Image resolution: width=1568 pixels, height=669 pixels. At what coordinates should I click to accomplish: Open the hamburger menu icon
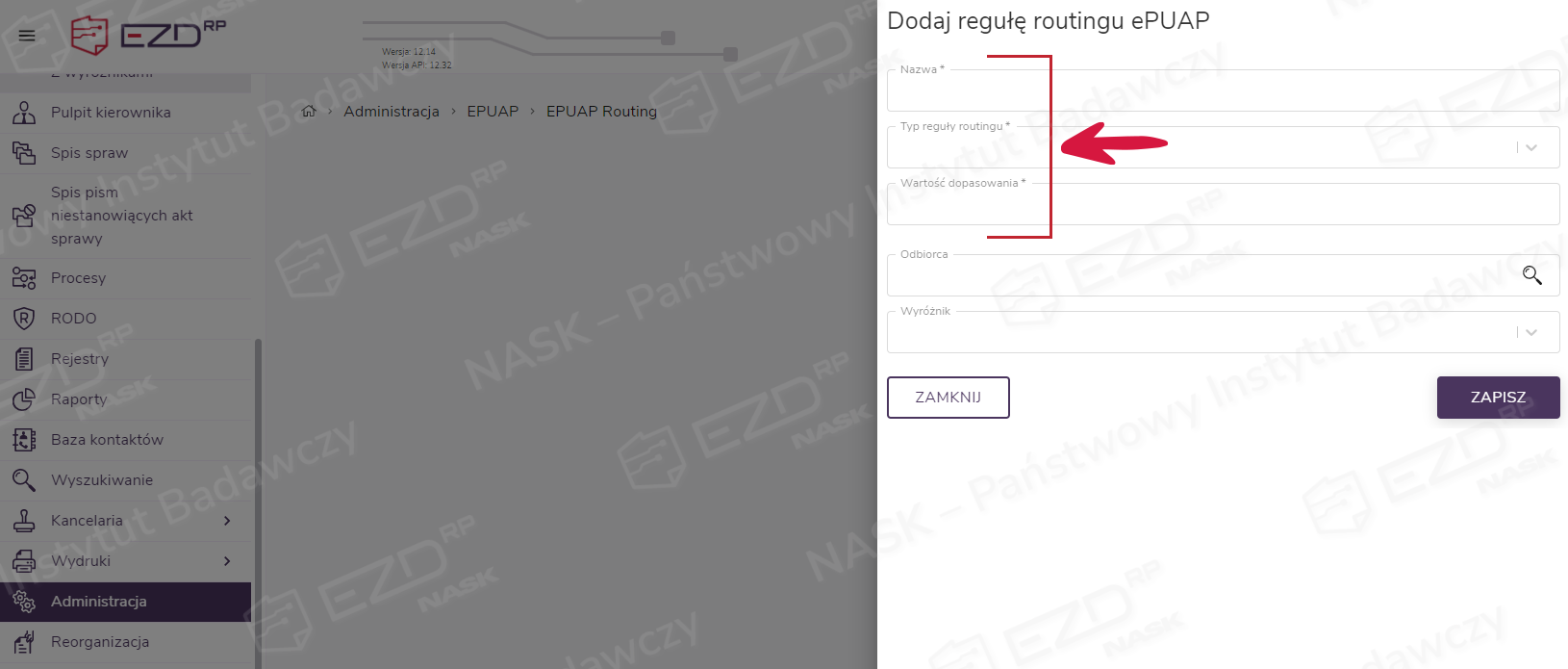27,36
